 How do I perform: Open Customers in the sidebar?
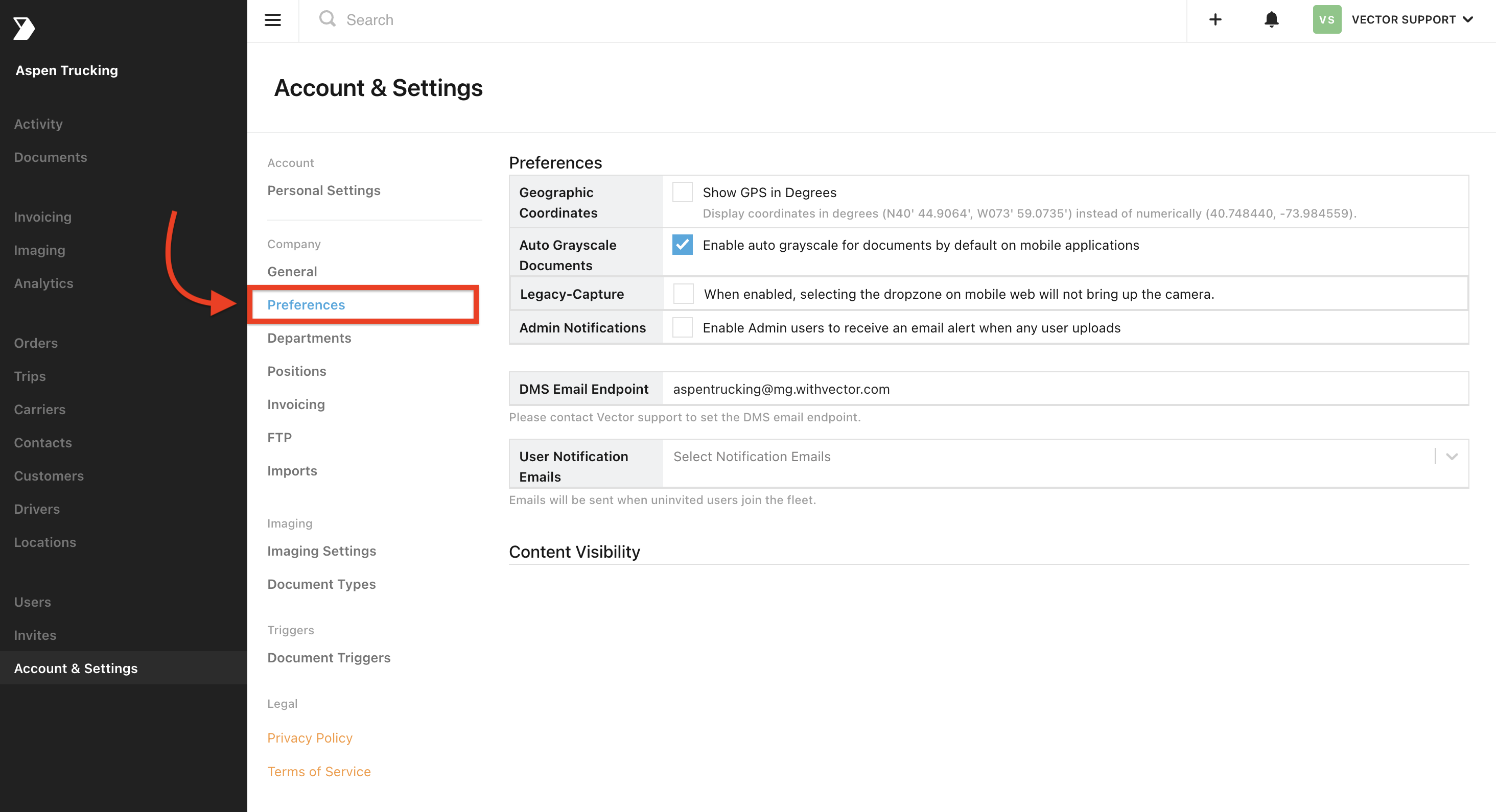pyautogui.click(x=49, y=476)
